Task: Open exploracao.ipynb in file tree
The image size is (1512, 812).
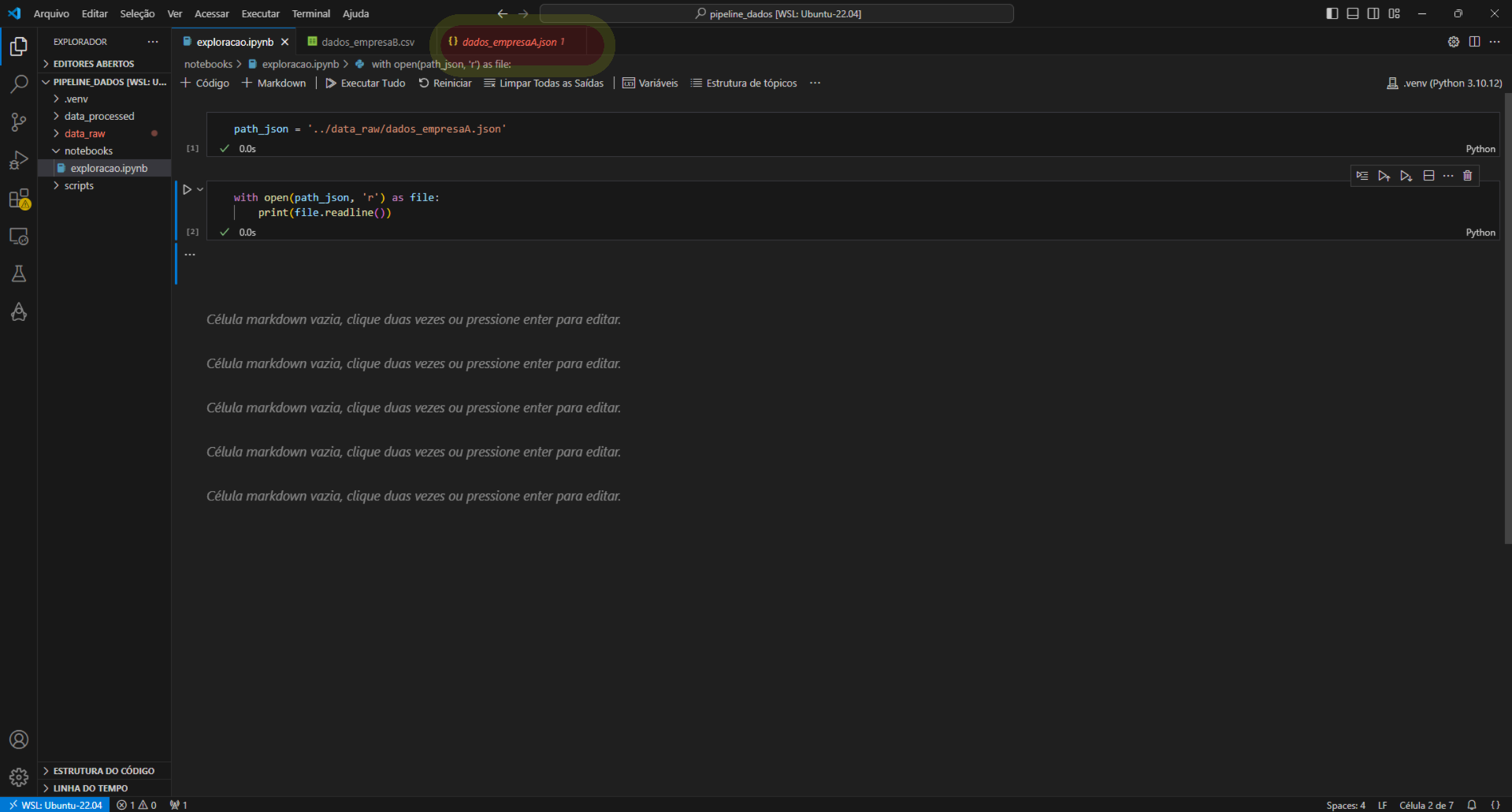Action: (x=104, y=169)
